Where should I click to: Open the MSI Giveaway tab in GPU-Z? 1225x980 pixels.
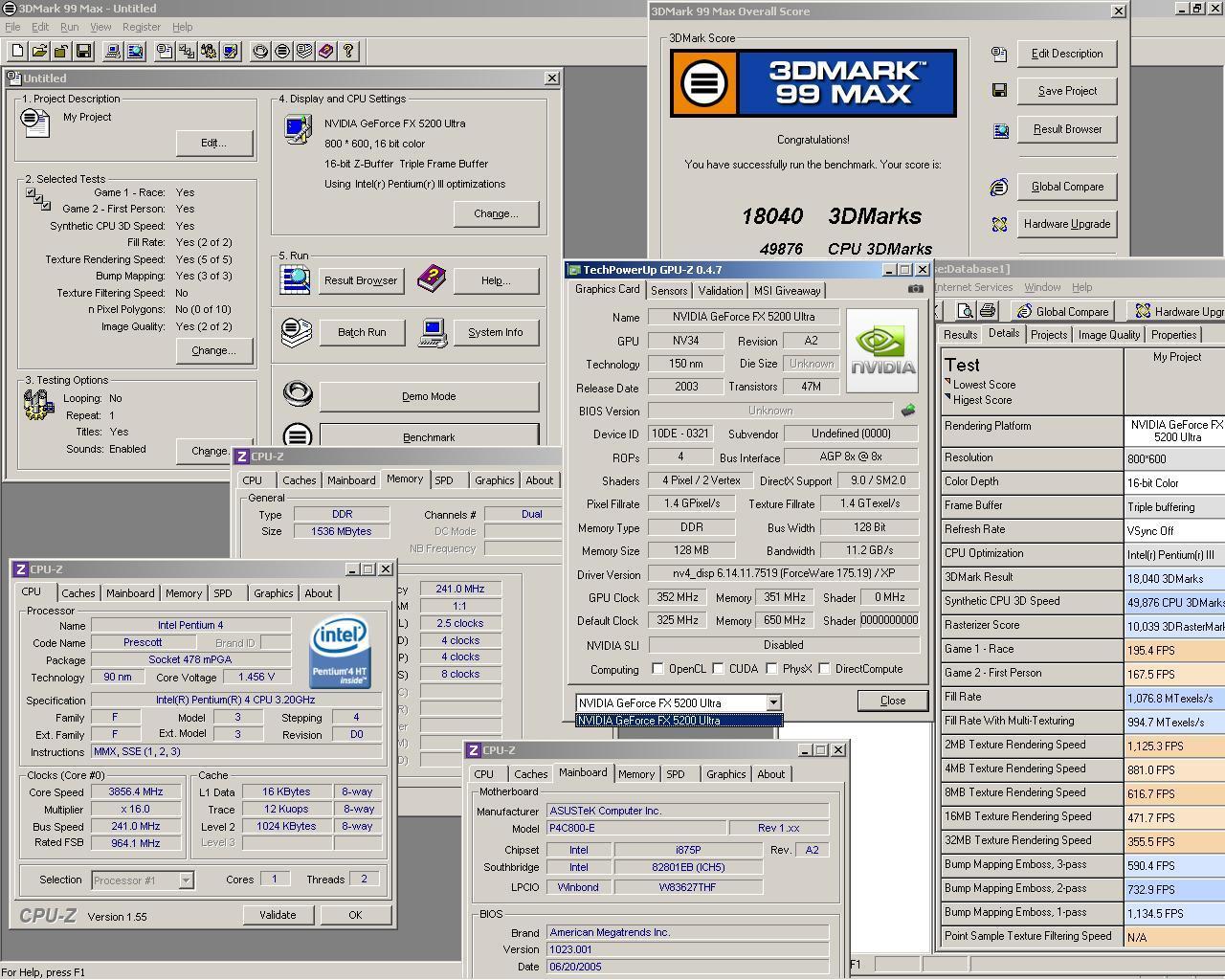coord(787,291)
